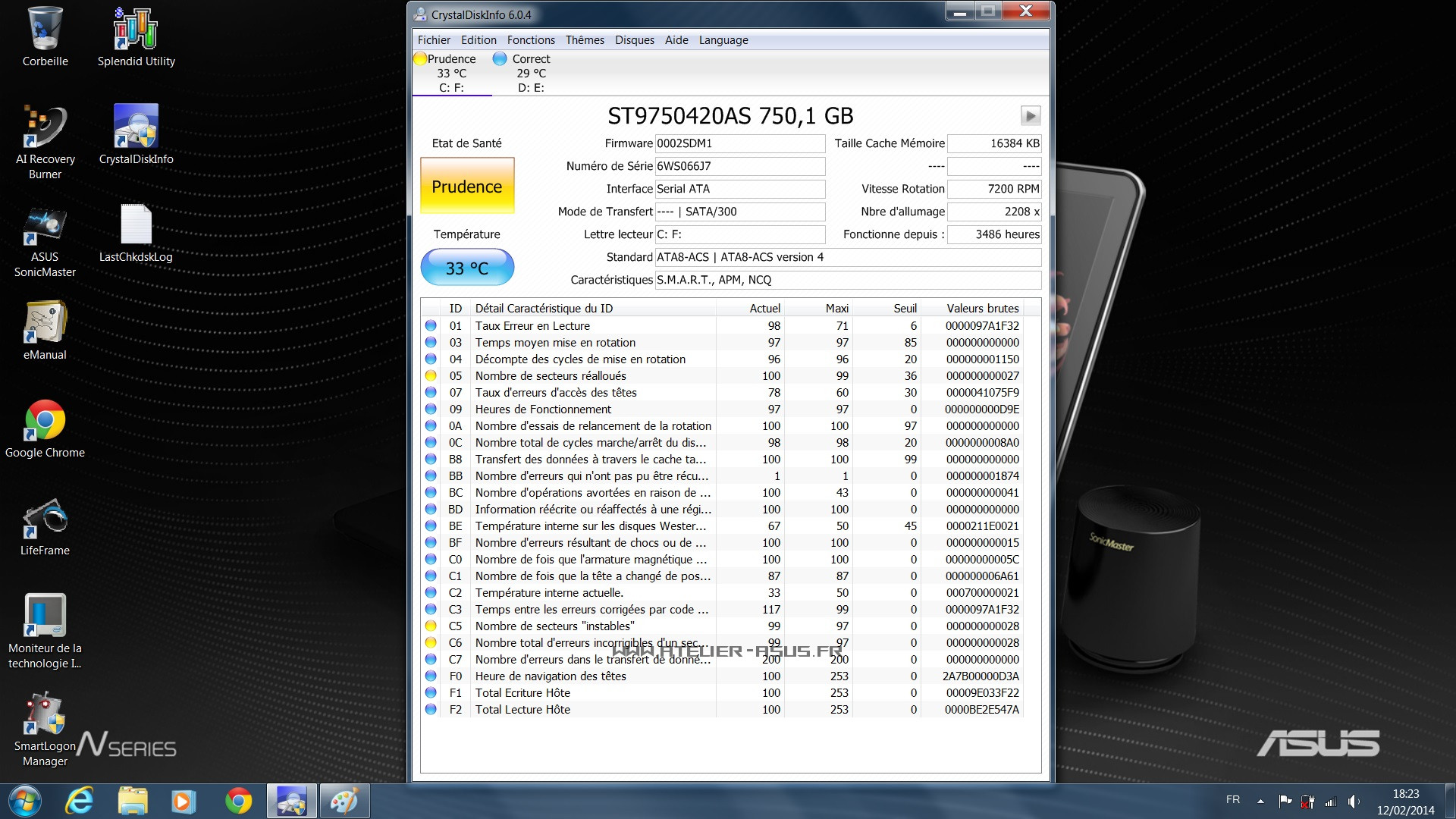1456x819 pixels.
Task: Click the yellow status lamp beside Nombre de secteurs réalloués
Action: pos(431,375)
